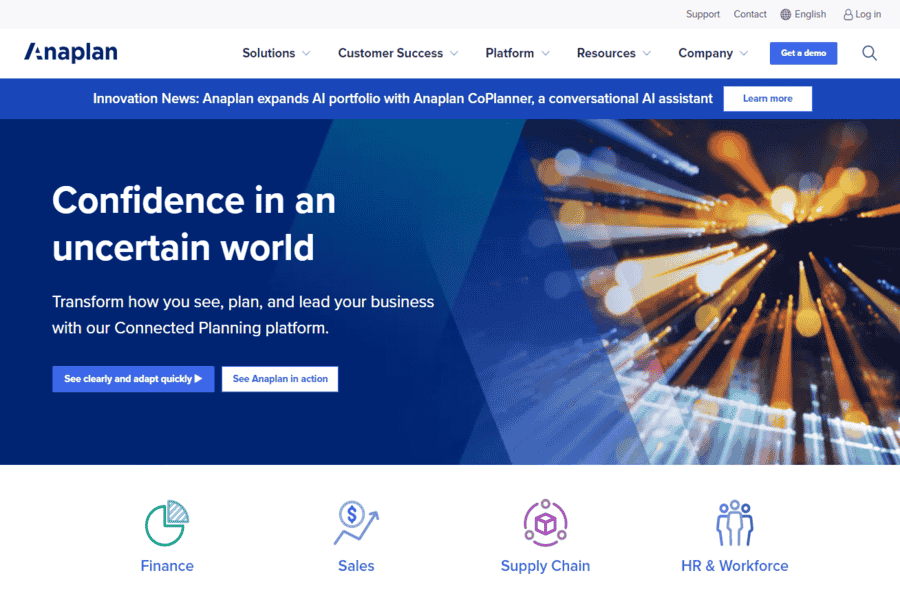Expand the Solutions chevron
Screen dimensions: 900x600
click(x=306, y=53)
